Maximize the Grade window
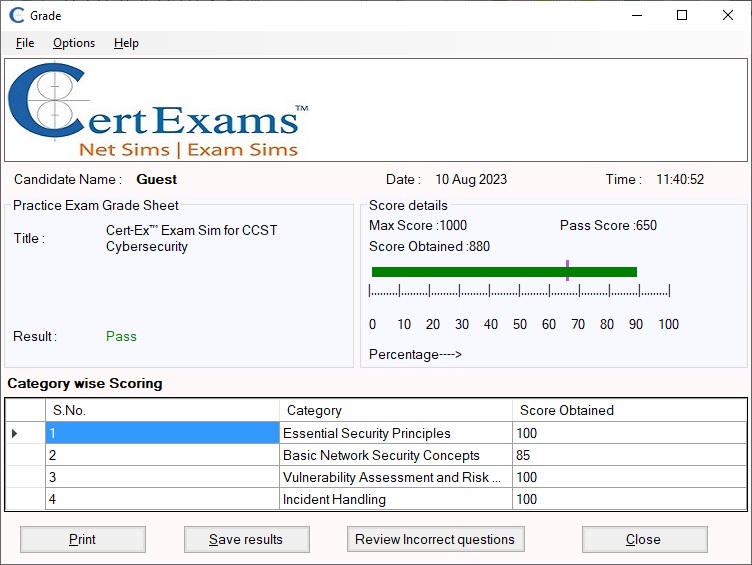752x565 pixels. [682, 15]
